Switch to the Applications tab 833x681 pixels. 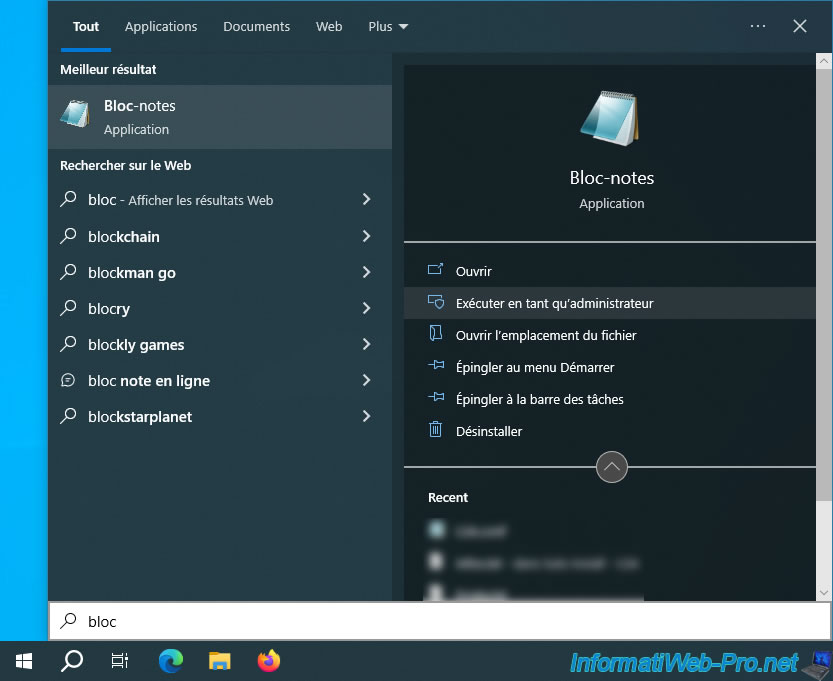(161, 27)
